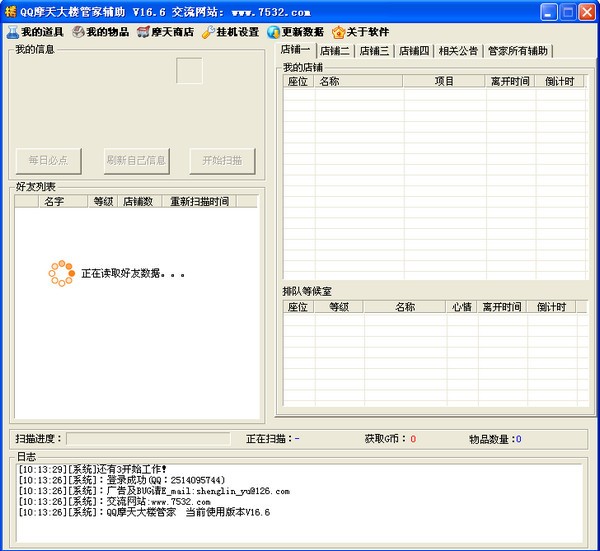Viewport: 600px width, 551px height.
Task: Click 座位 header in 排队等候室 table
Action: [x=298, y=307]
